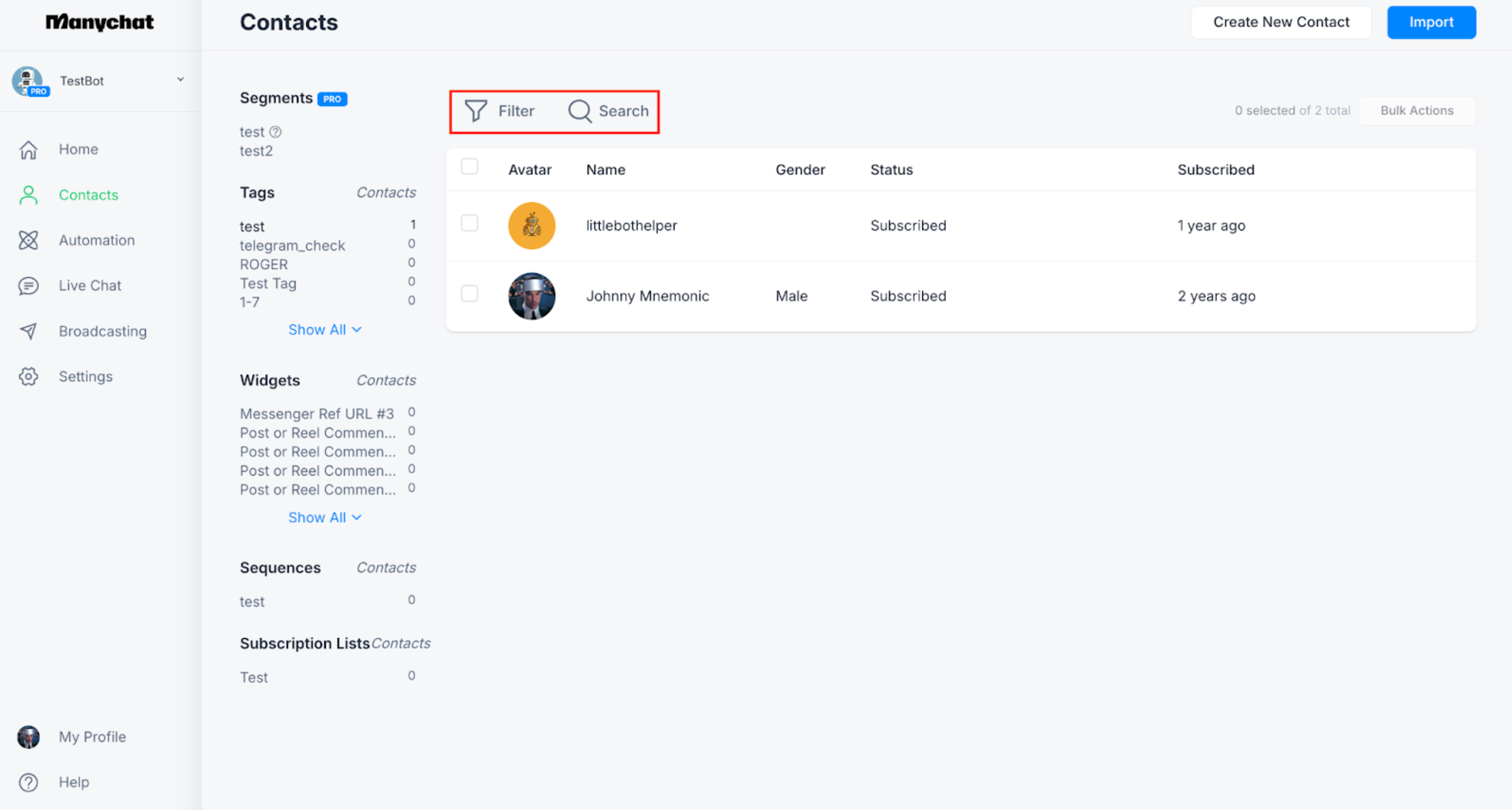1512x810 pixels.
Task: Open Live Chat bubble icon
Action: tap(28, 286)
